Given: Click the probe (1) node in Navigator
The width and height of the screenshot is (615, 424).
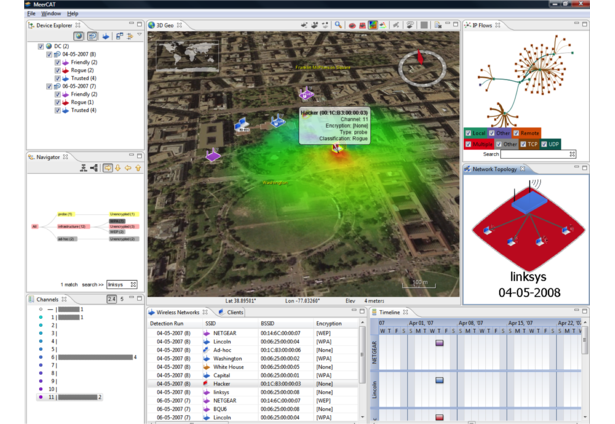Looking at the screenshot, I should 66,214.
